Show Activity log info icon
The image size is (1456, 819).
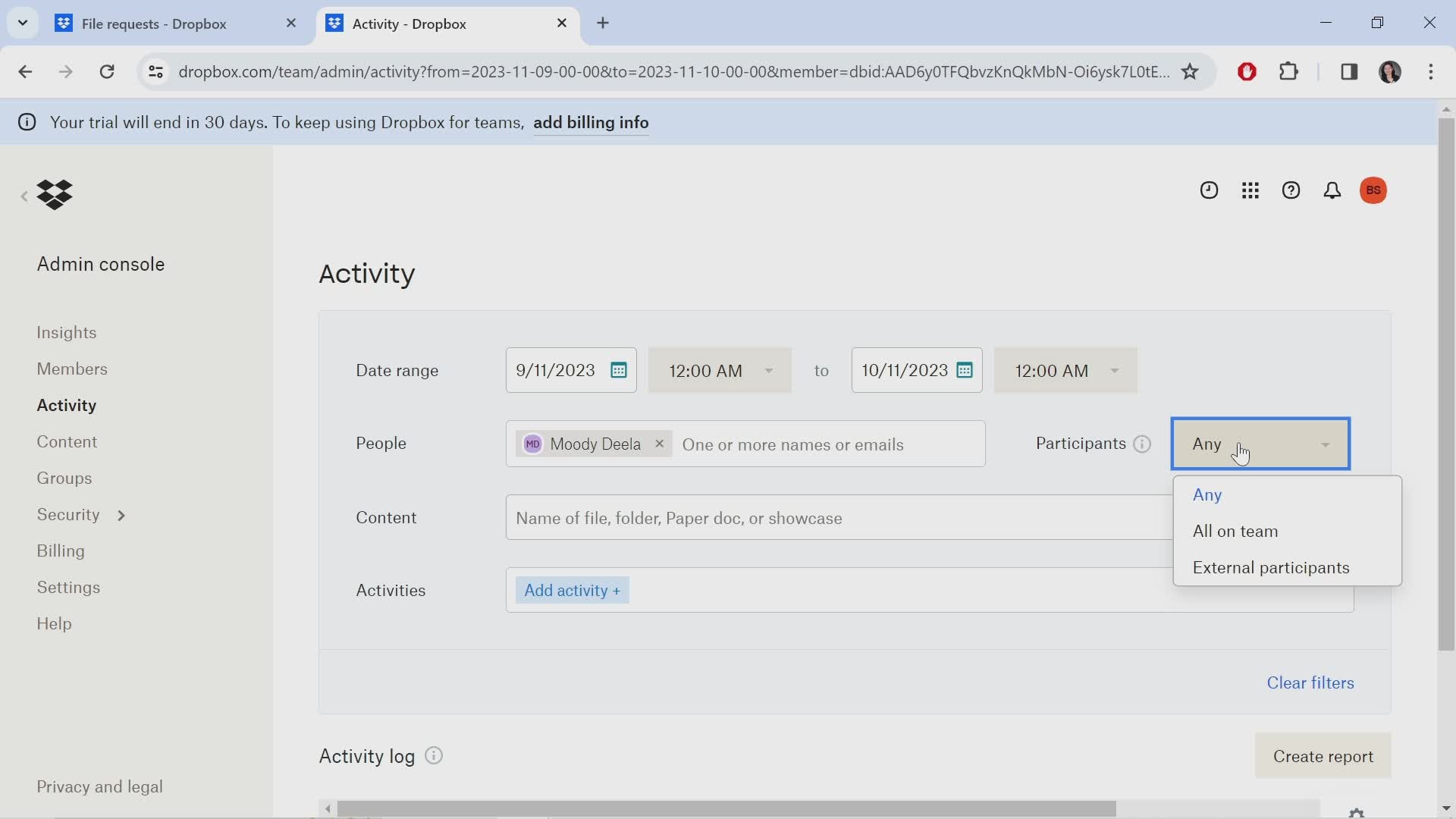click(434, 756)
